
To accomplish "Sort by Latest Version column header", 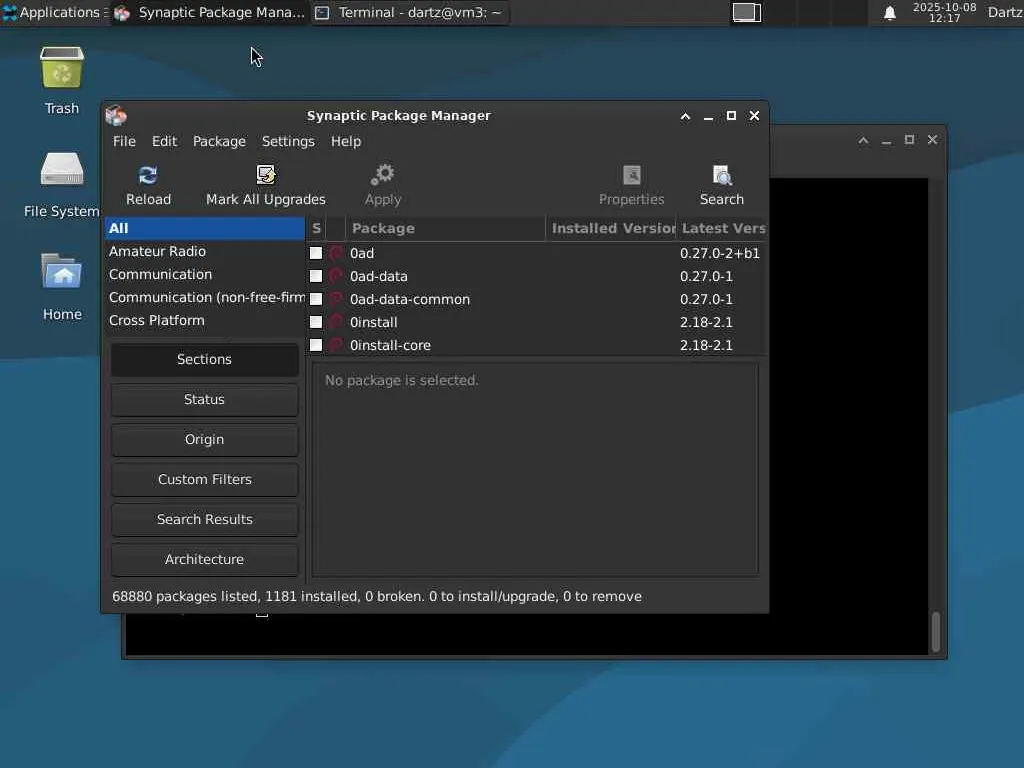I will (x=722, y=229).
